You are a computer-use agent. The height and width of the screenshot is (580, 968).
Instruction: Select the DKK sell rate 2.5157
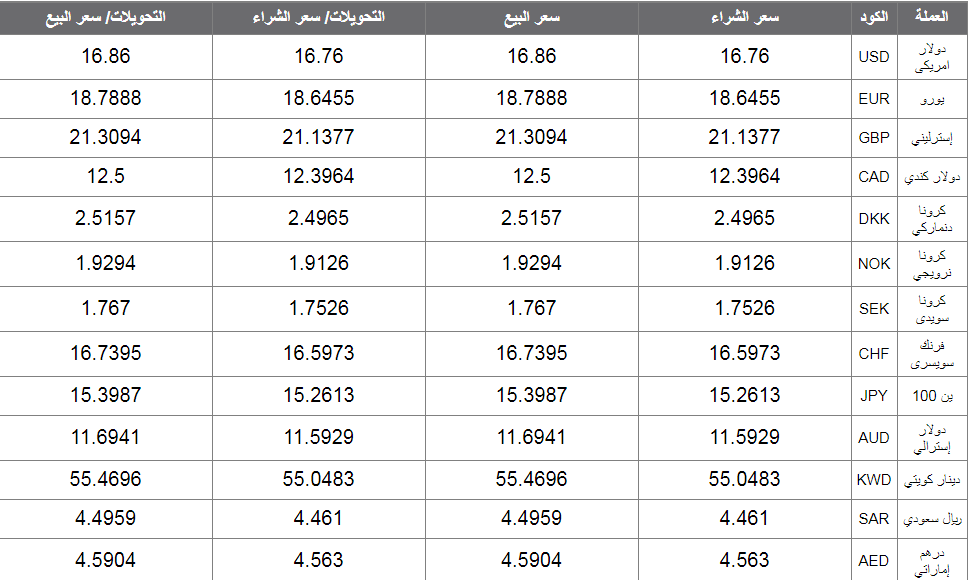(532, 218)
